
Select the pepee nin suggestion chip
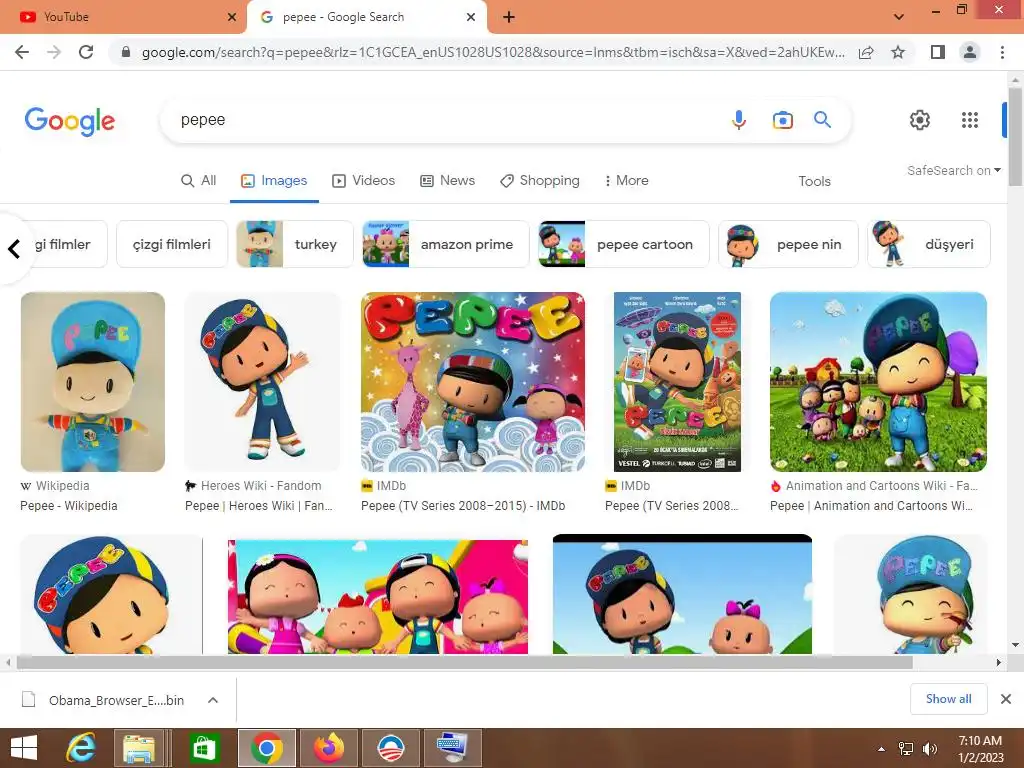pos(788,244)
